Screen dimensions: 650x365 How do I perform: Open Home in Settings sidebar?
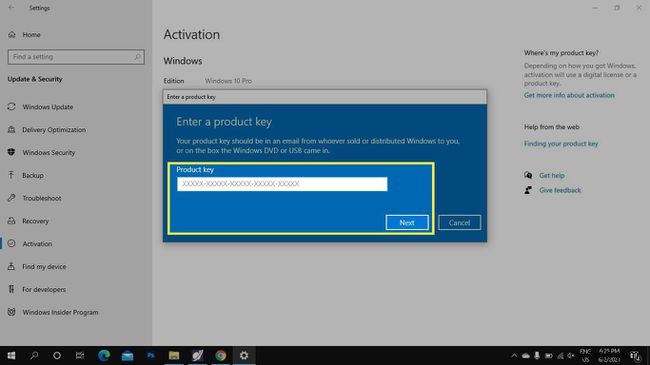coord(31,34)
